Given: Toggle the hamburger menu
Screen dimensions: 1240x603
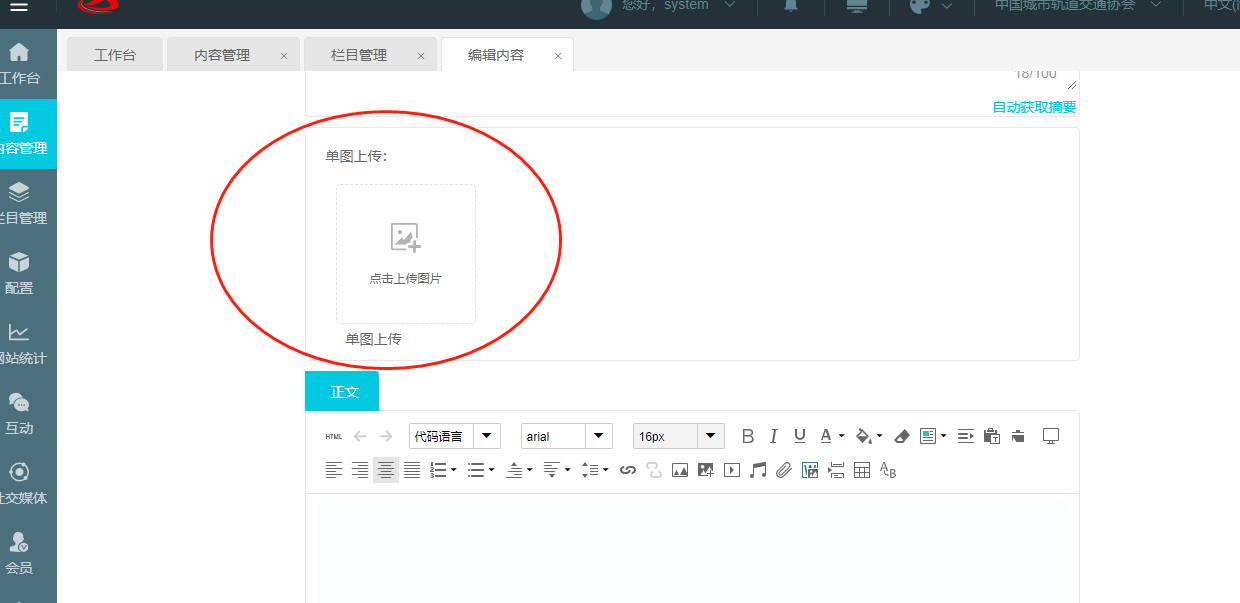Looking at the screenshot, I should click(x=18, y=6).
